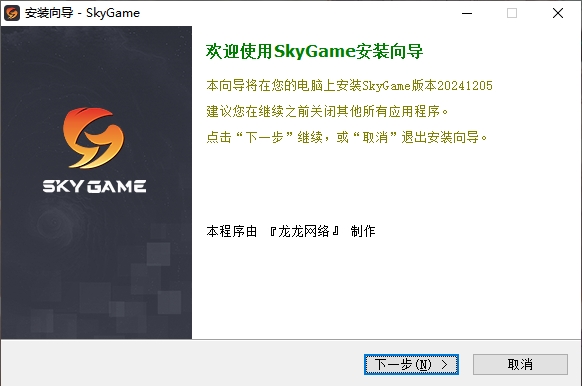582x386 pixels.
Task: Click the title bar text 安装向导 - SkyGame
Action: coord(82,13)
